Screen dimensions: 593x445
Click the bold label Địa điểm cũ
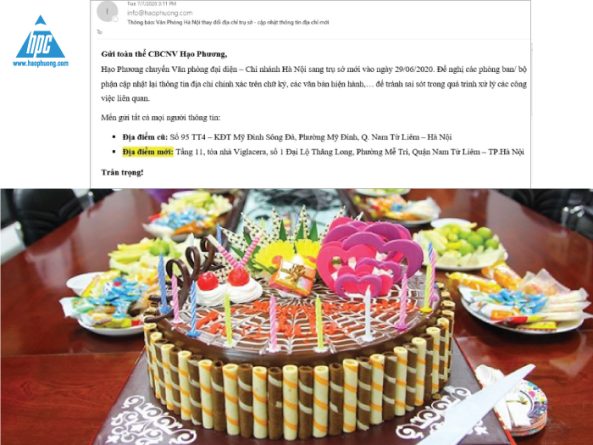pos(145,137)
